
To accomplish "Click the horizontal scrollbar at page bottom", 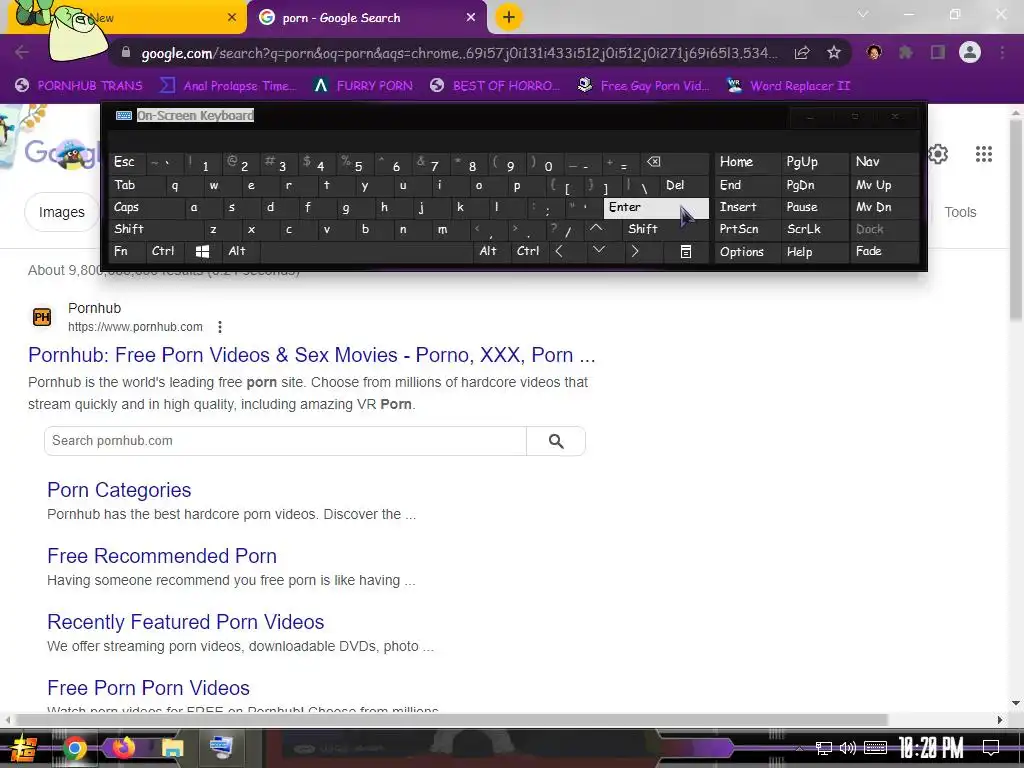I will pos(451,720).
